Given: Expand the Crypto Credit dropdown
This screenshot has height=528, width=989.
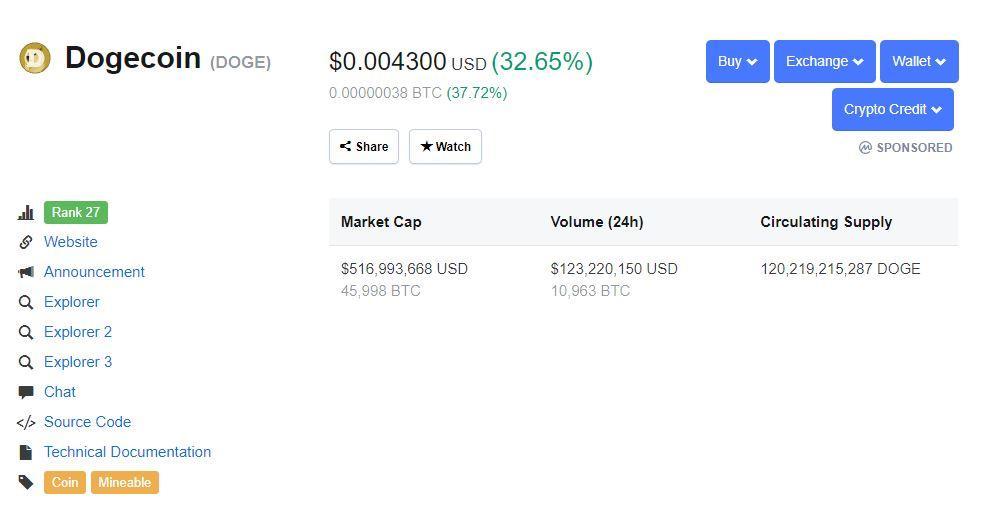Looking at the screenshot, I should click(x=892, y=109).
